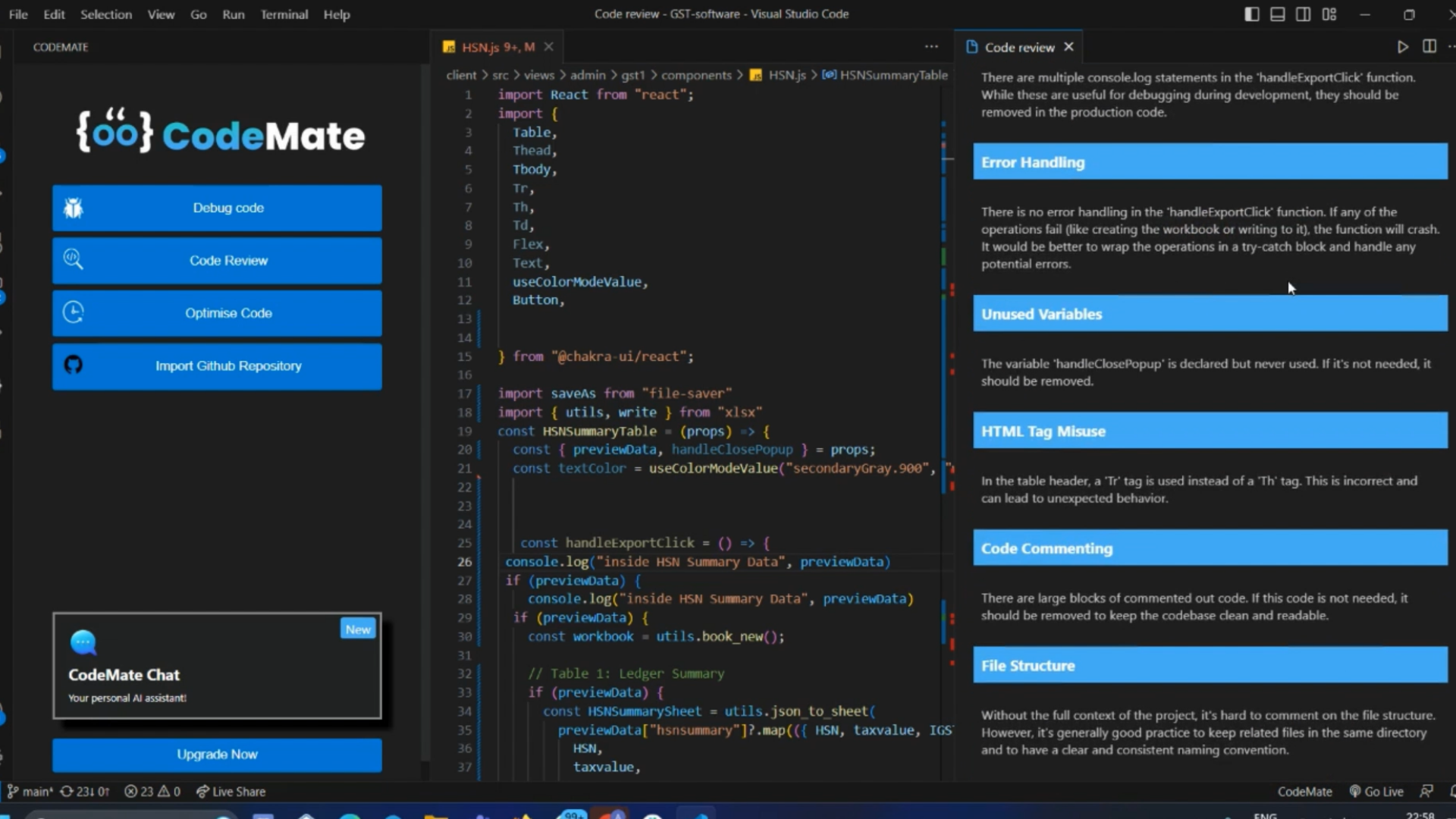Image resolution: width=1456 pixels, height=819 pixels.
Task: Expand the HSN.js breadcrumb item
Action: (787, 75)
